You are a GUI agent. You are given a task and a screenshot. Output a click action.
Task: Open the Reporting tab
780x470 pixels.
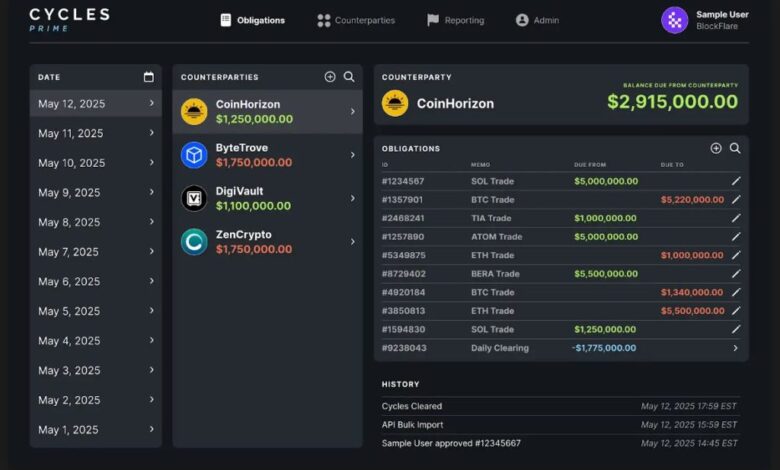(455, 20)
